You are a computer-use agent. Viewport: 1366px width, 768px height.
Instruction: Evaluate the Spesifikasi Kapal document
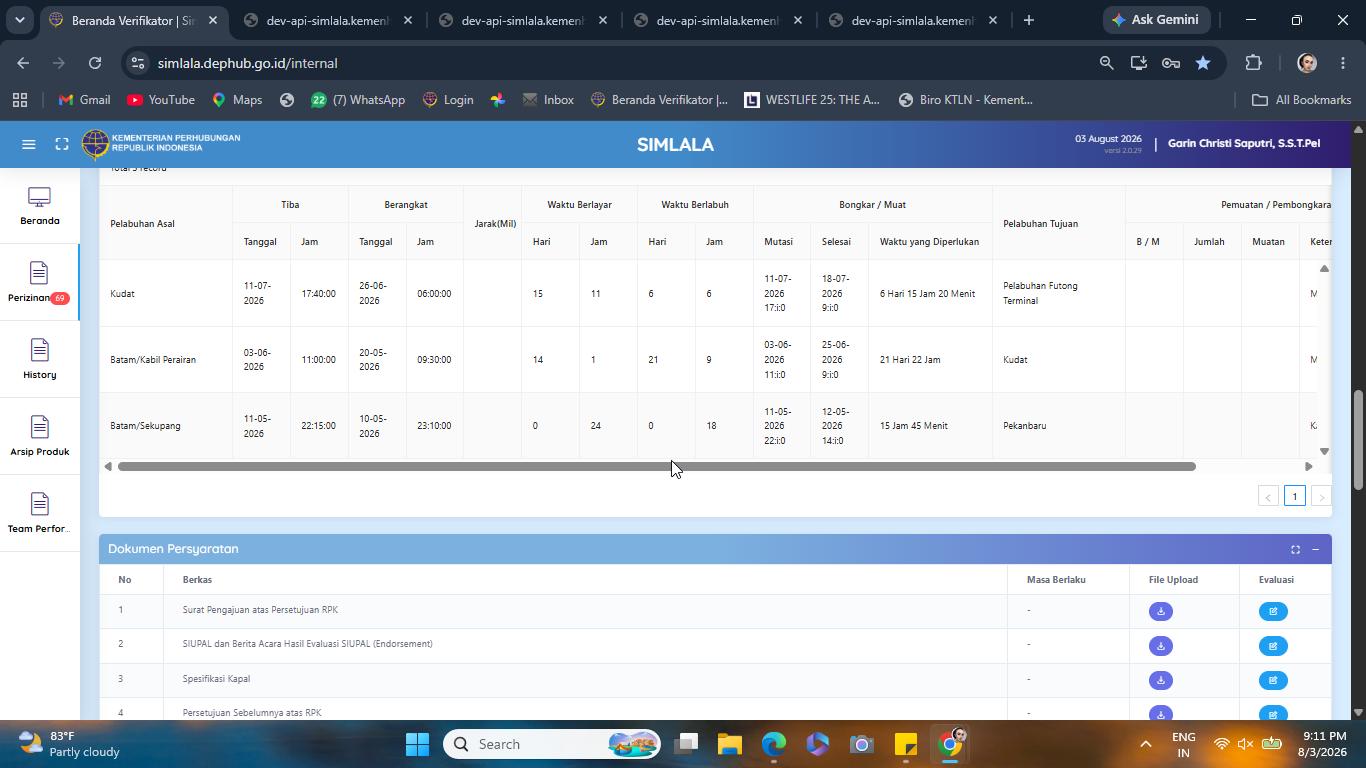1273,680
